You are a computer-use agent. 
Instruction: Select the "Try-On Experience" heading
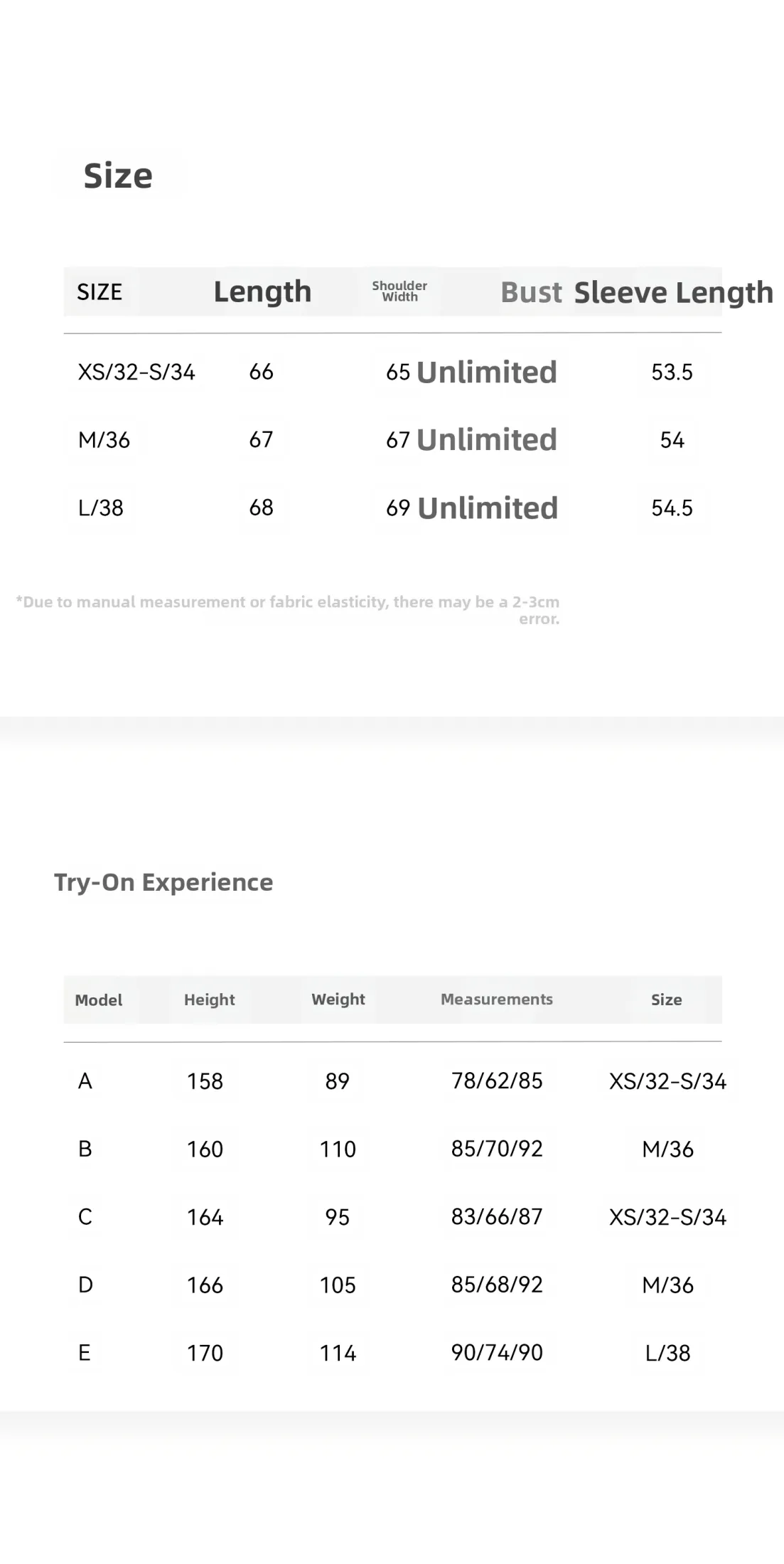click(x=163, y=882)
